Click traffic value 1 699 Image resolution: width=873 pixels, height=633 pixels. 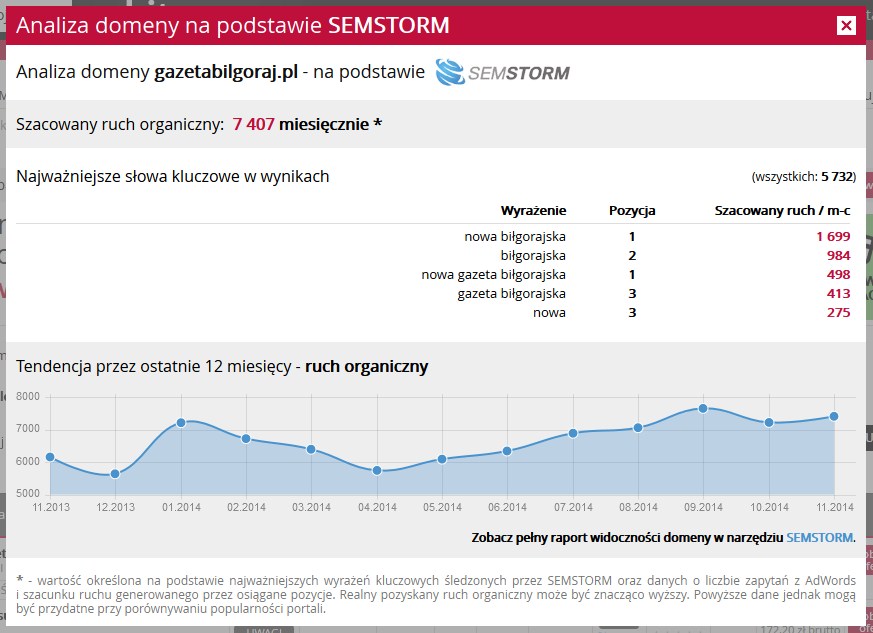point(833,237)
